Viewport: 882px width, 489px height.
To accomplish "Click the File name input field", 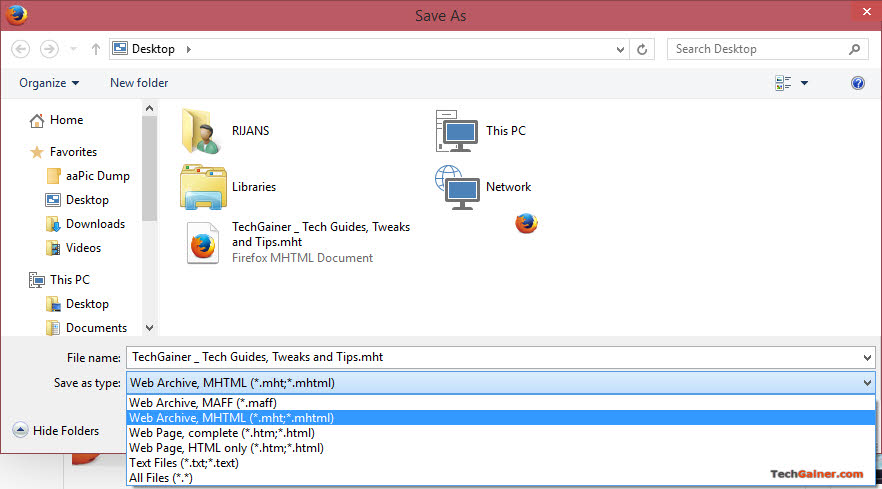I will 493,357.
